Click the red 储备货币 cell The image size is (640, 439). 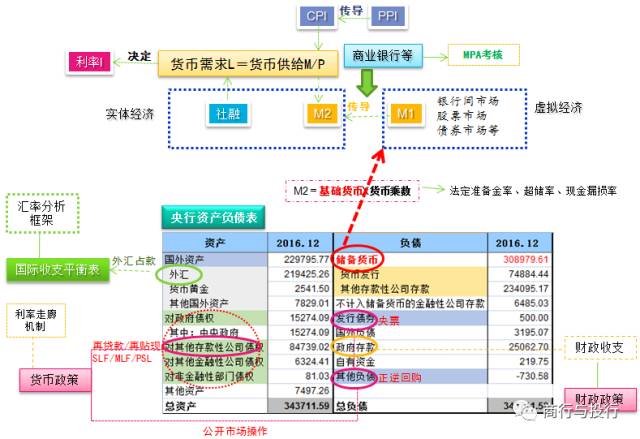[357, 259]
